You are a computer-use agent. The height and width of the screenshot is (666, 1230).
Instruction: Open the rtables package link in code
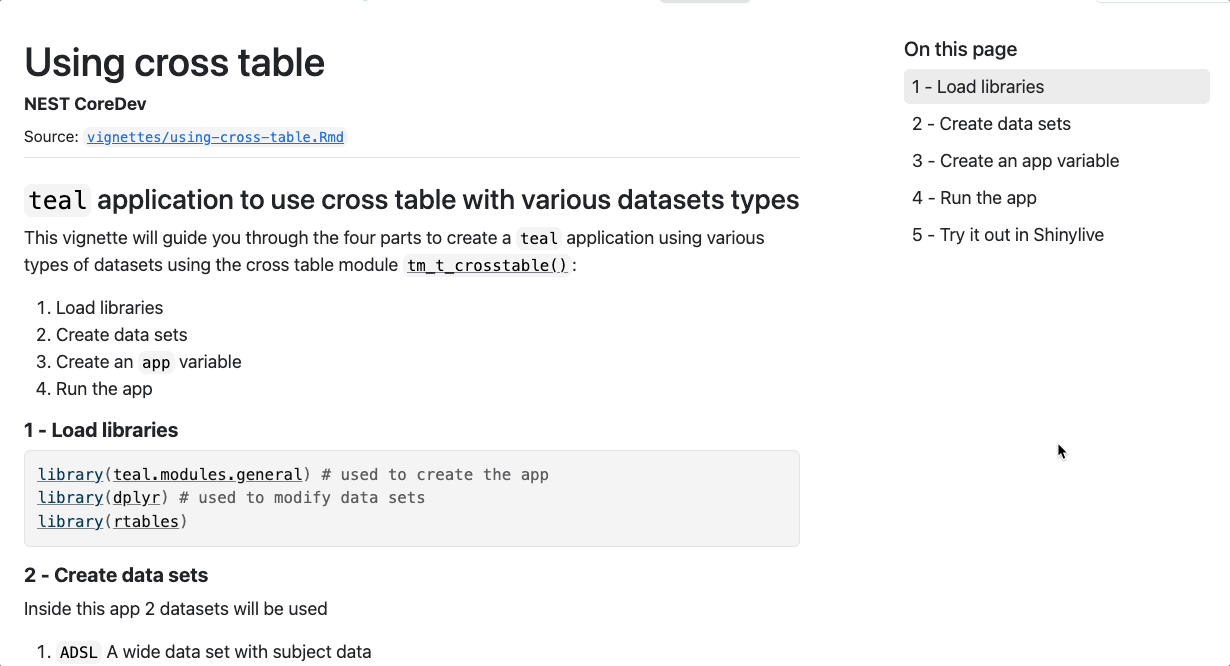coord(146,521)
